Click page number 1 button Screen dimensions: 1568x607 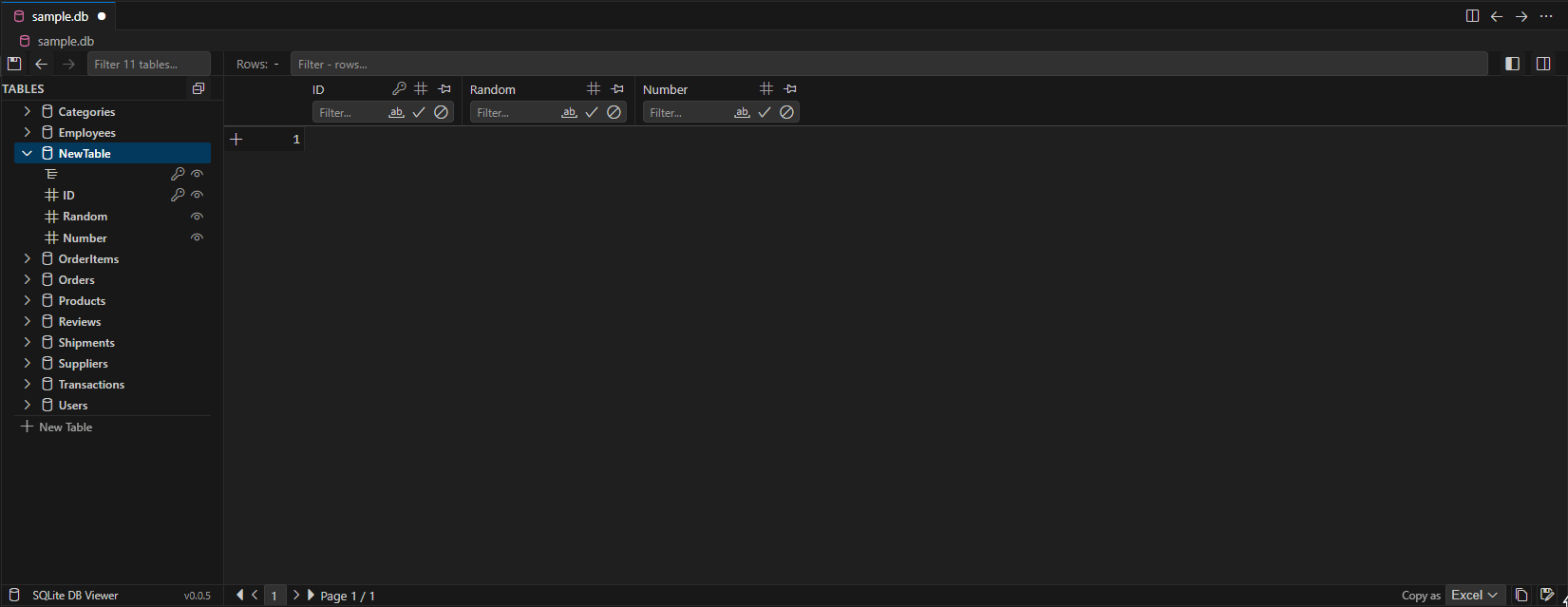click(x=274, y=596)
